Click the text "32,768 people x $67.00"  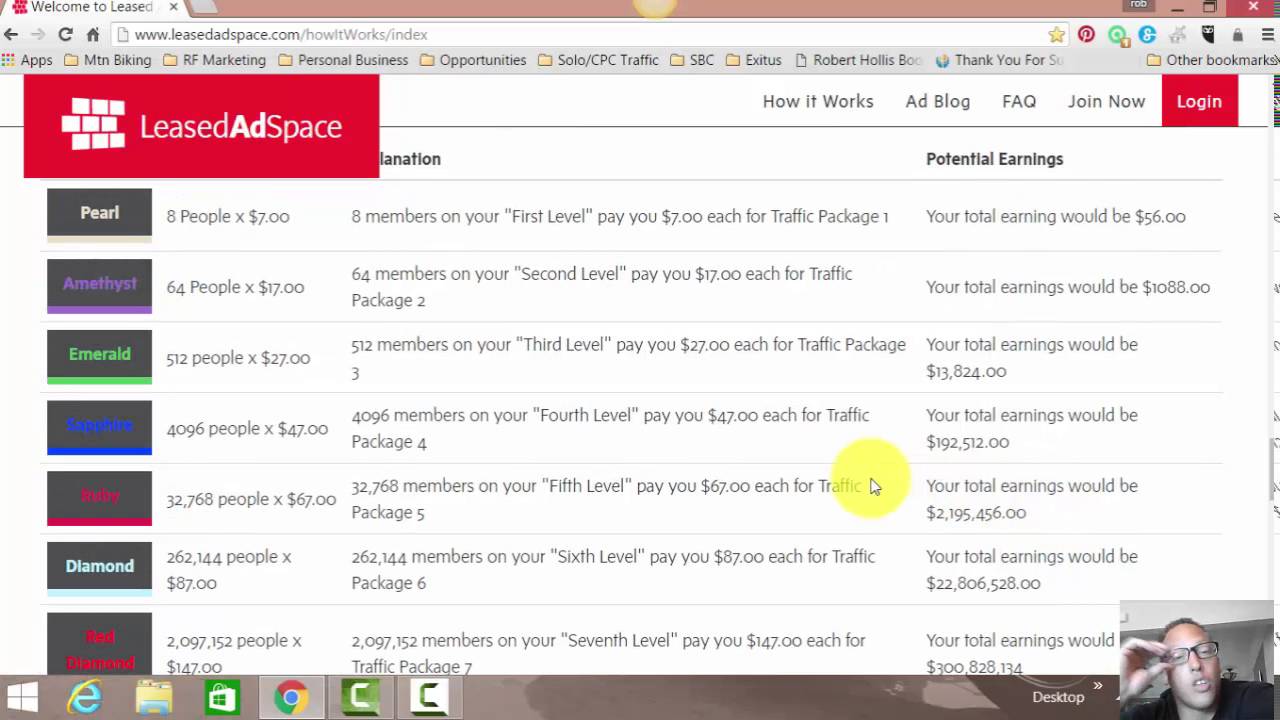click(251, 499)
